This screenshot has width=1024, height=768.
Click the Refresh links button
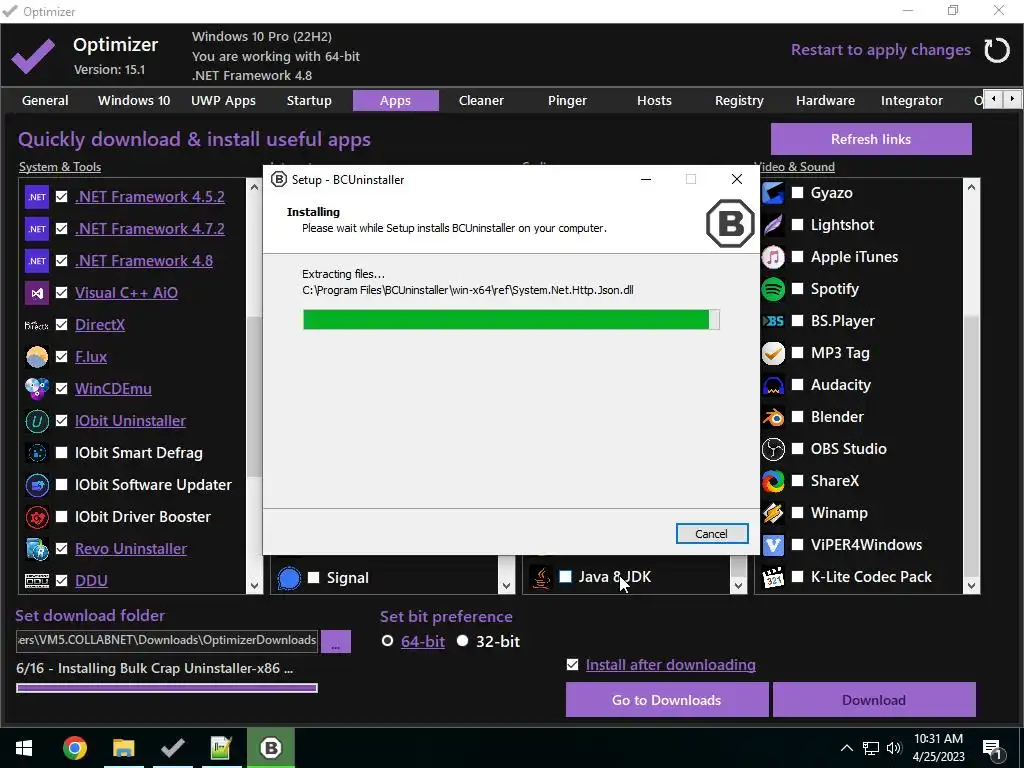[871, 139]
